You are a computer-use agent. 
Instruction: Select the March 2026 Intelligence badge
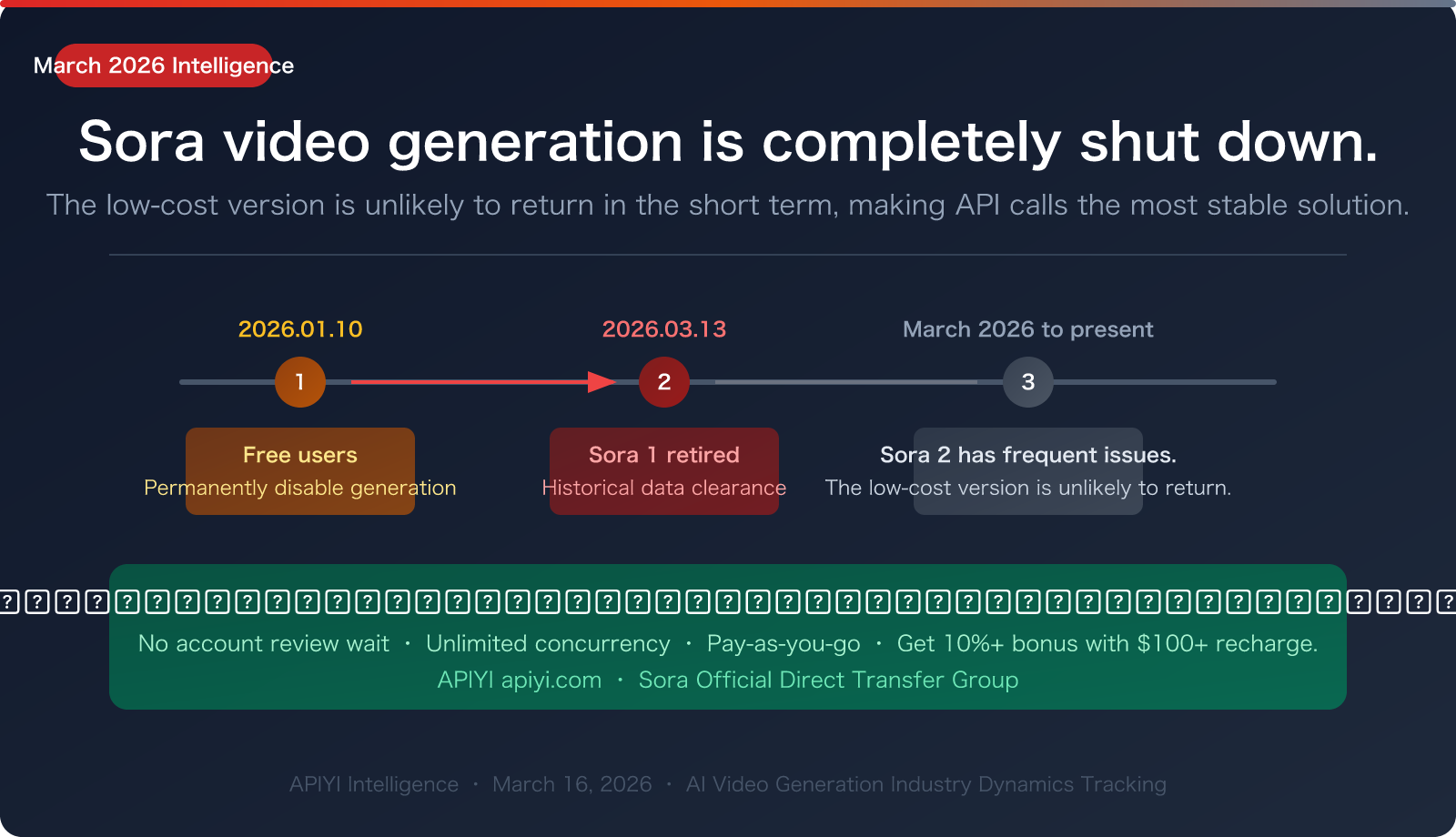(164, 65)
